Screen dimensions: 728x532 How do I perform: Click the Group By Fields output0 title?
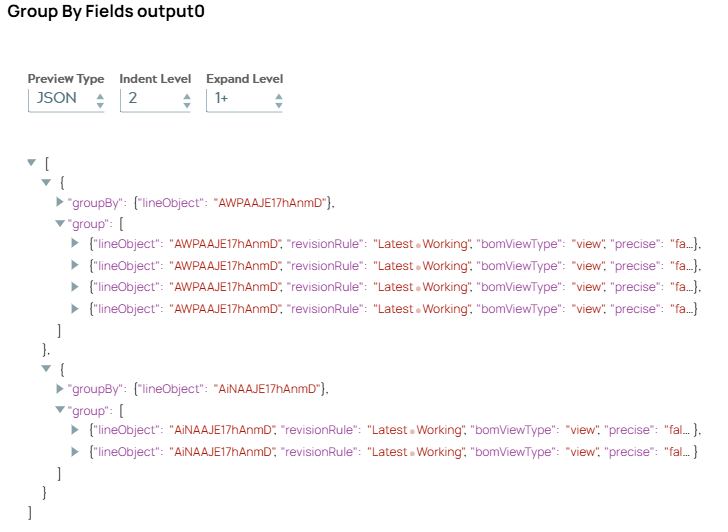click(x=106, y=12)
